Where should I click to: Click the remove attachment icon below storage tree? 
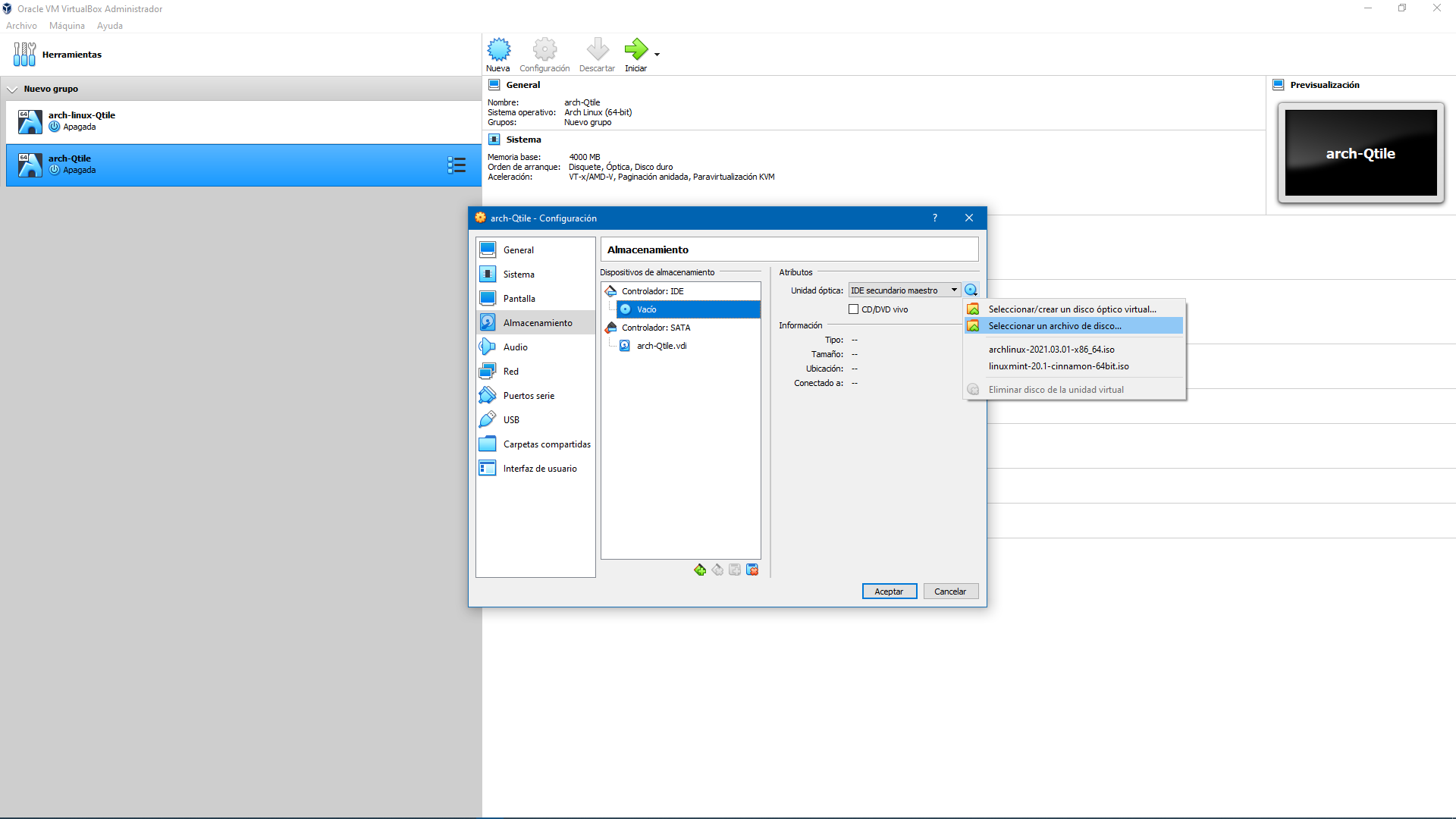click(x=752, y=570)
